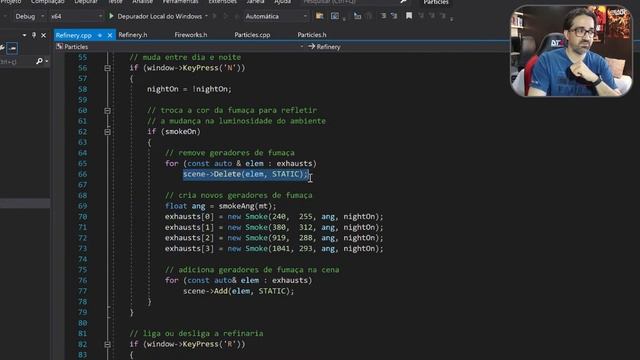Open the dropdown arrow beside Depurador Local

(206, 16)
